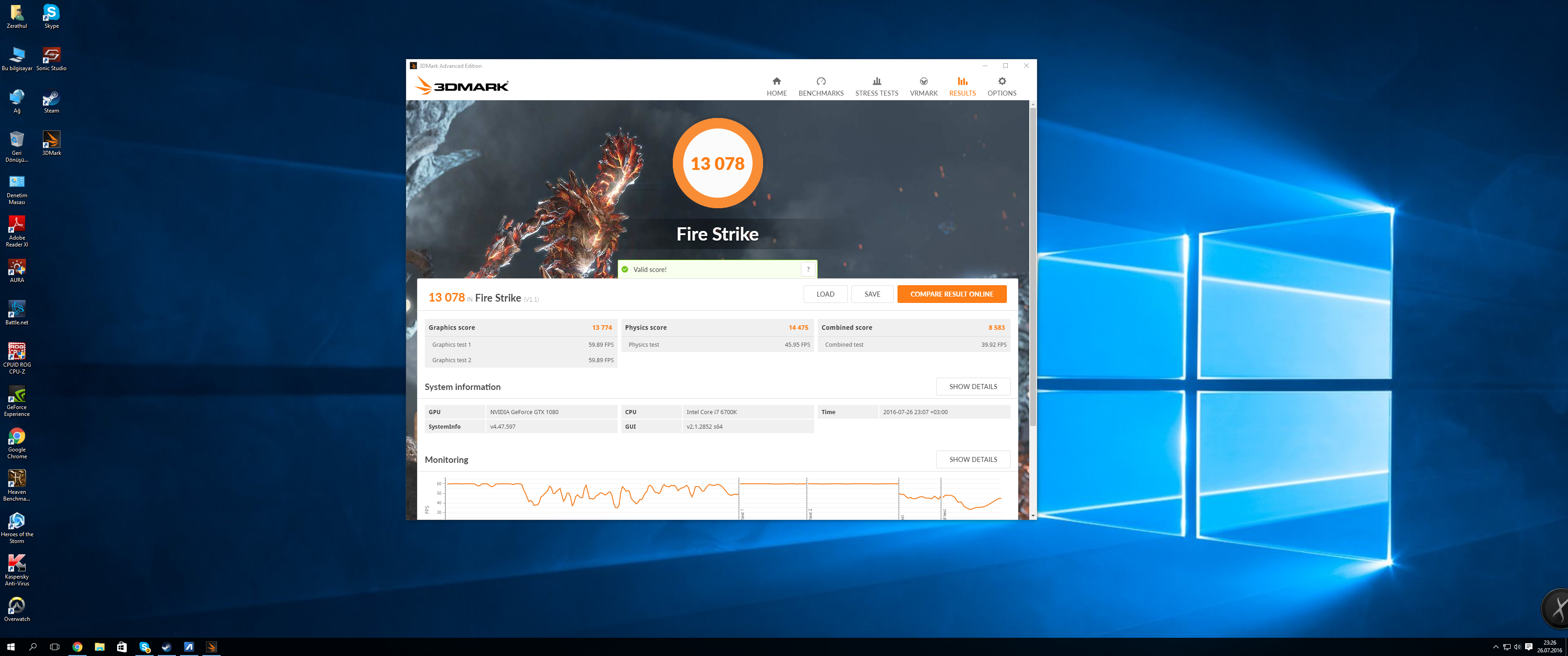This screenshot has height=656, width=1568.
Task: Open Windows Store from the taskbar
Action: click(122, 647)
